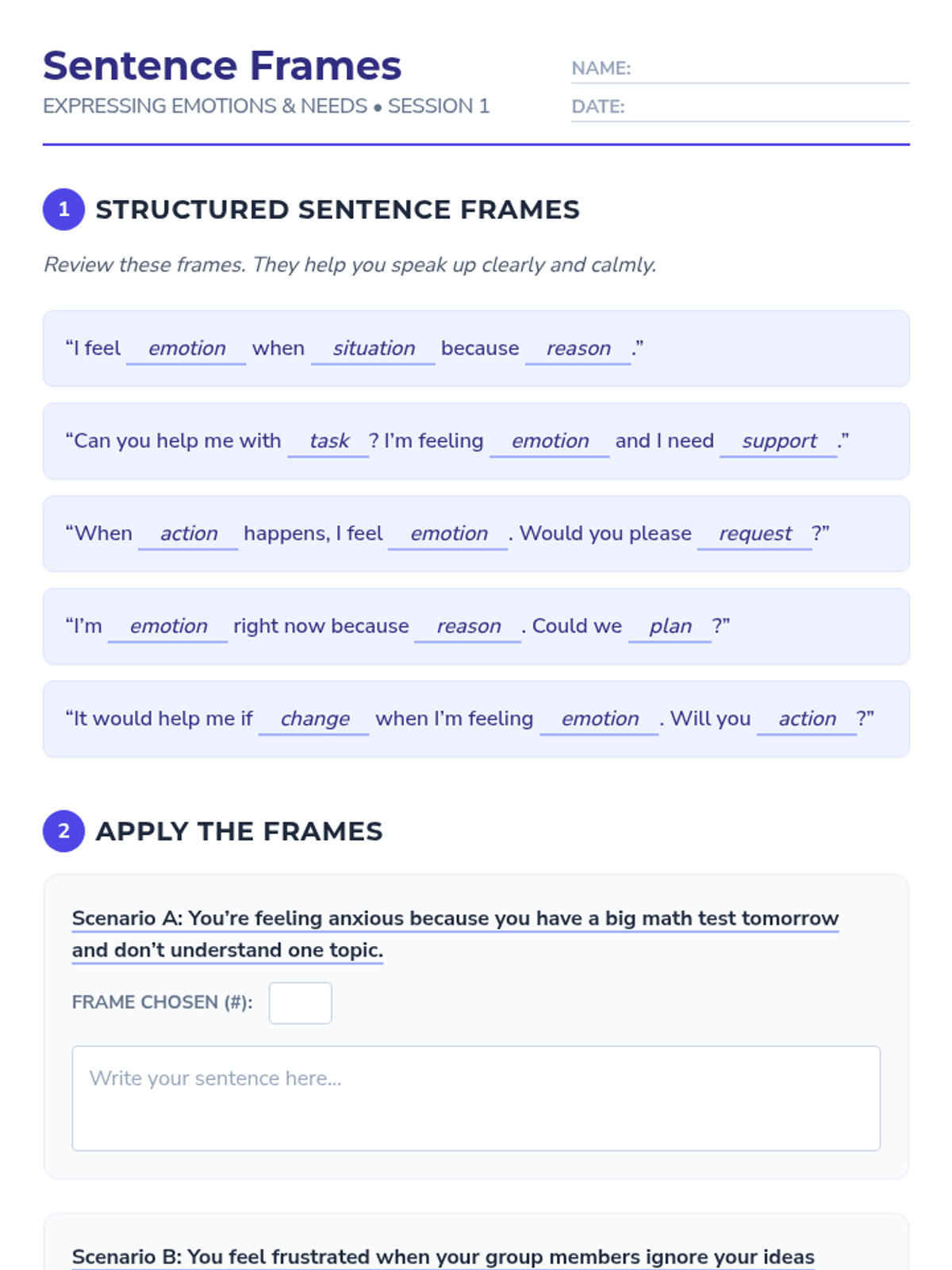Click the 'emotion' blank after 'I feel' in frame one
This screenshot has width=952, height=1270.
[186, 348]
